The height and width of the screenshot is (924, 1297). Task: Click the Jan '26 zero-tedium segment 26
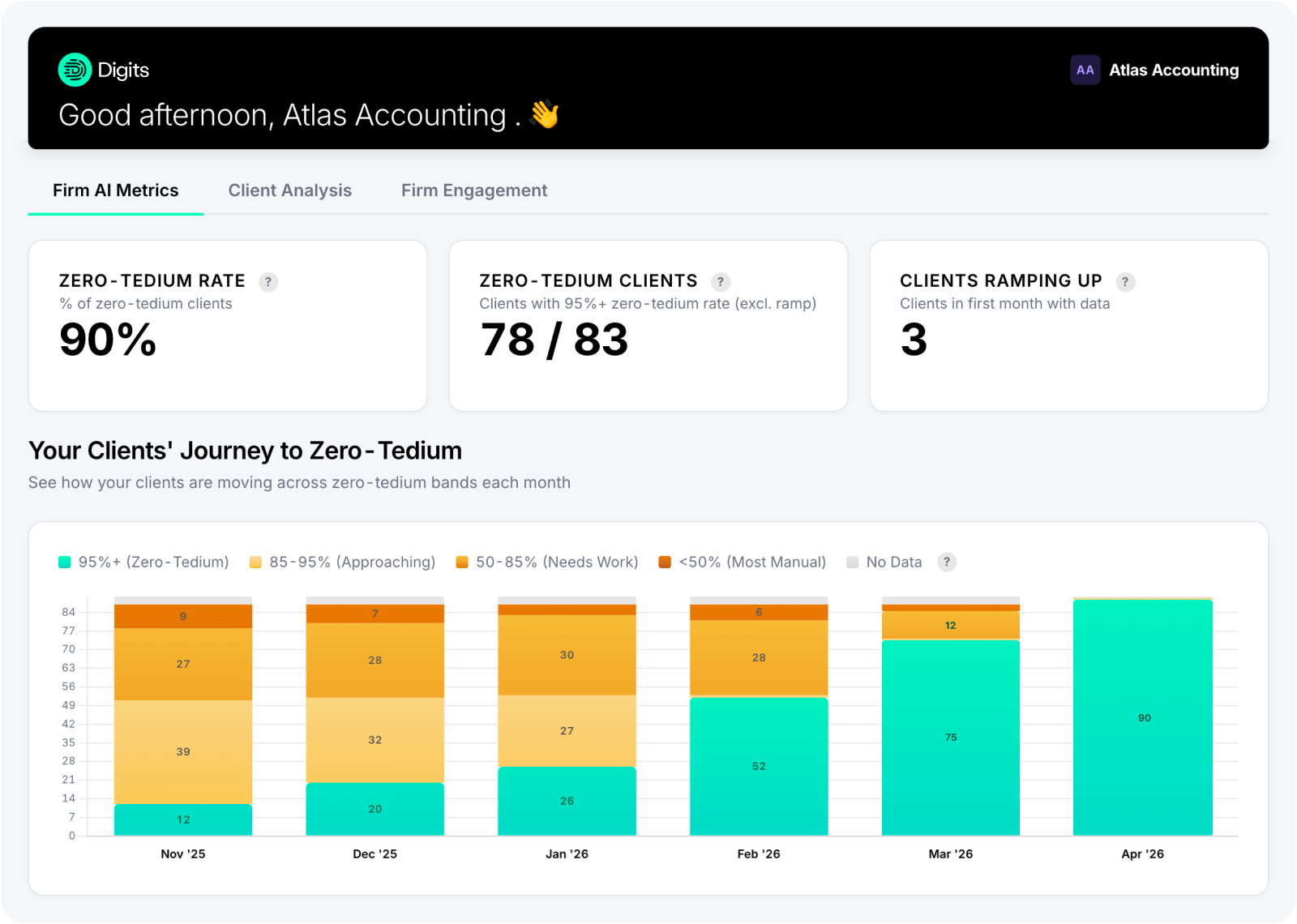(x=567, y=801)
